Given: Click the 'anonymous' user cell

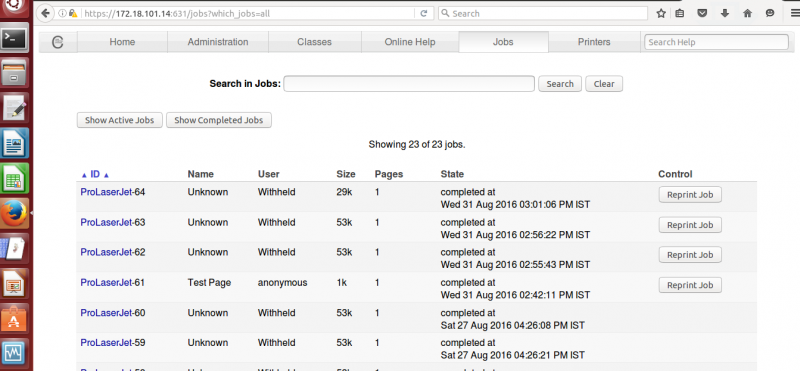Looking at the screenshot, I should 283,282.
